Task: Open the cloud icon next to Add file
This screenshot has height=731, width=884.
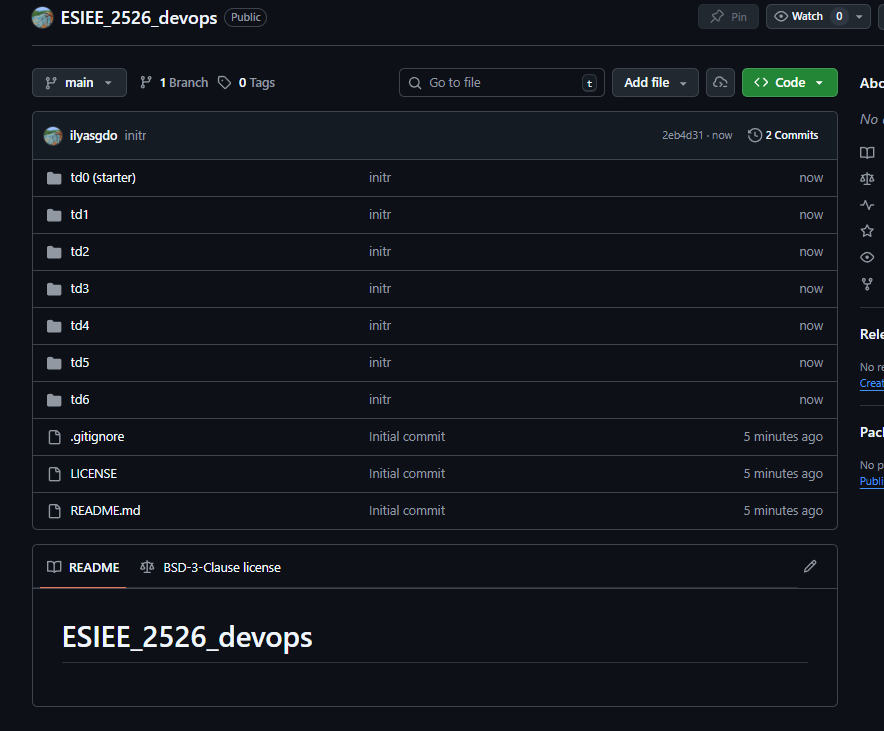Action: (x=720, y=83)
